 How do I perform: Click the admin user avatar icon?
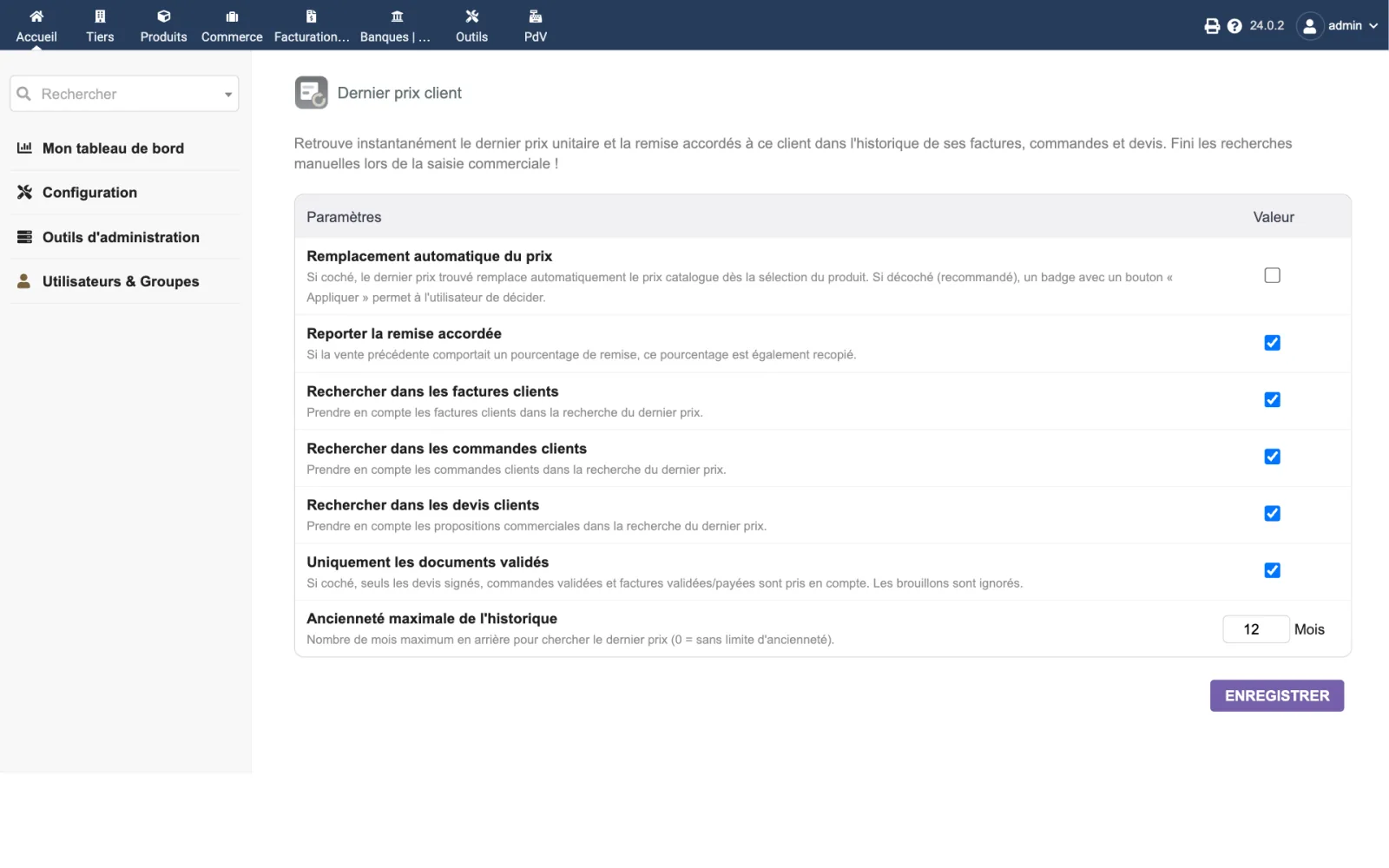click(x=1309, y=26)
